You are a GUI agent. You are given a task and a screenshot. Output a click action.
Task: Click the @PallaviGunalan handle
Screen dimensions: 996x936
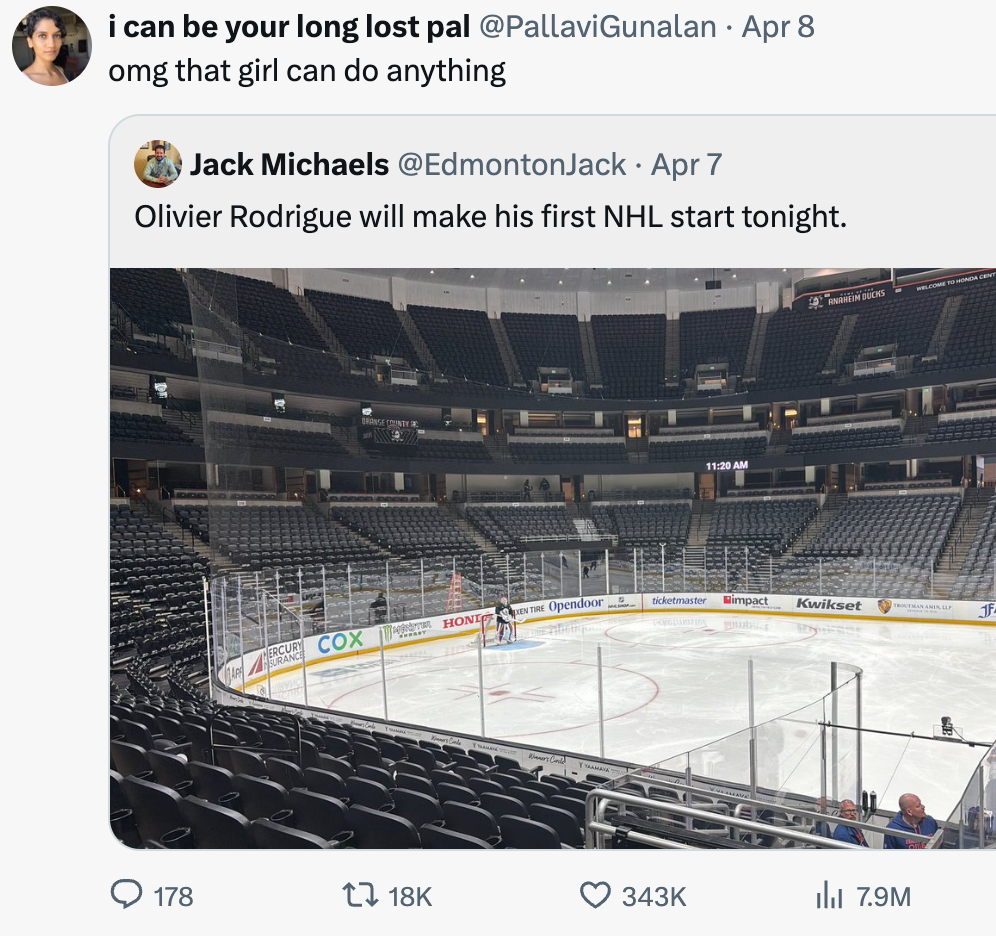pos(597,27)
